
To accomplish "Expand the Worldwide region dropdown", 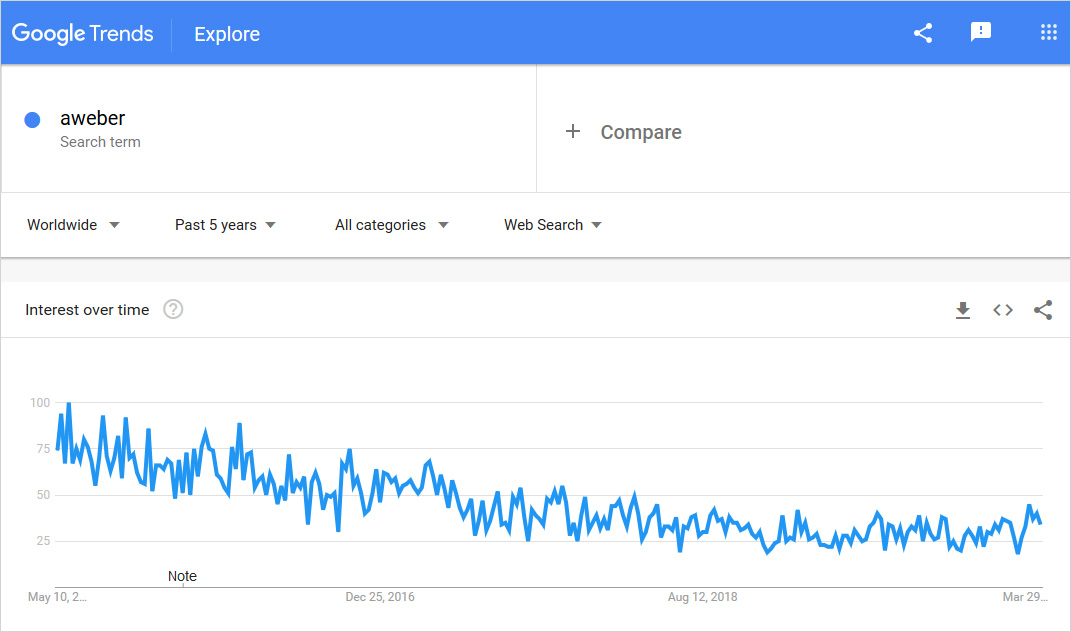I will (x=73, y=225).
